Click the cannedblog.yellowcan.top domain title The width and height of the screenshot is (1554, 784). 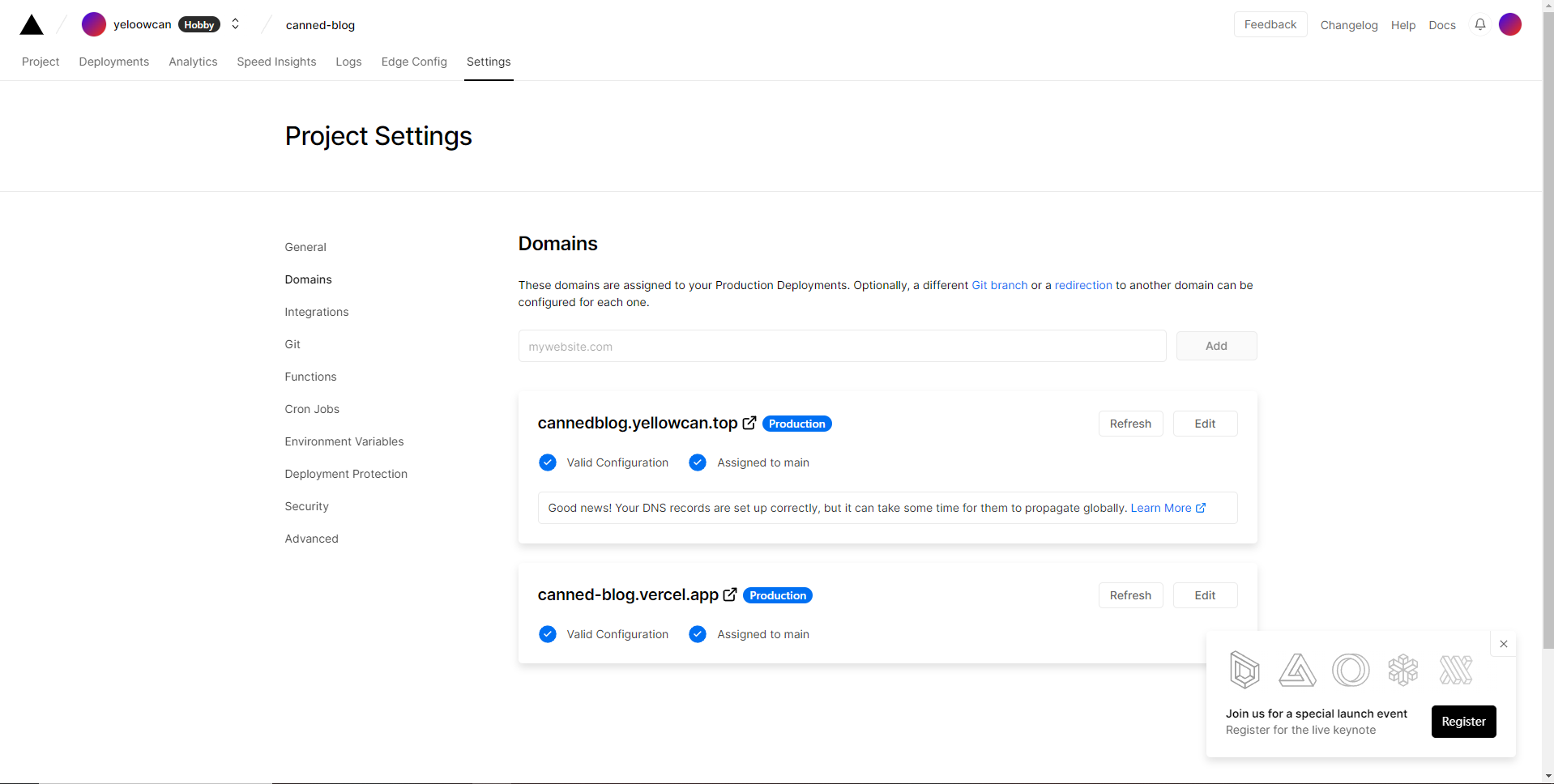(638, 423)
